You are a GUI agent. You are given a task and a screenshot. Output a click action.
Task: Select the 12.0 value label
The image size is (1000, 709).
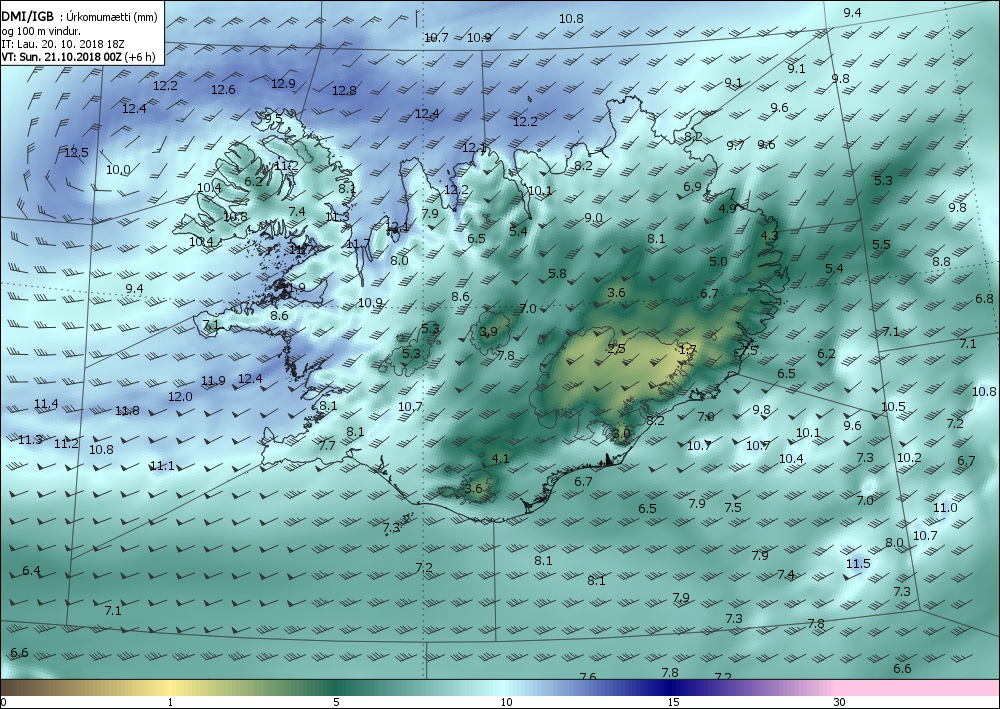pos(180,397)
